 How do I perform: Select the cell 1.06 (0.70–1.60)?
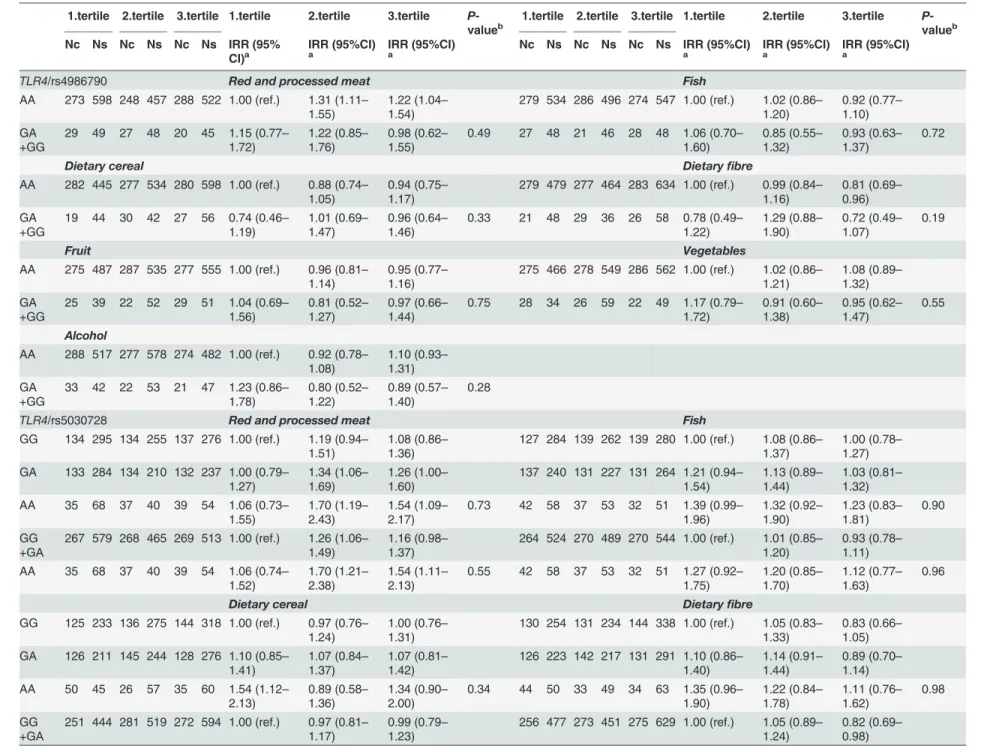(x=713, y=140)
